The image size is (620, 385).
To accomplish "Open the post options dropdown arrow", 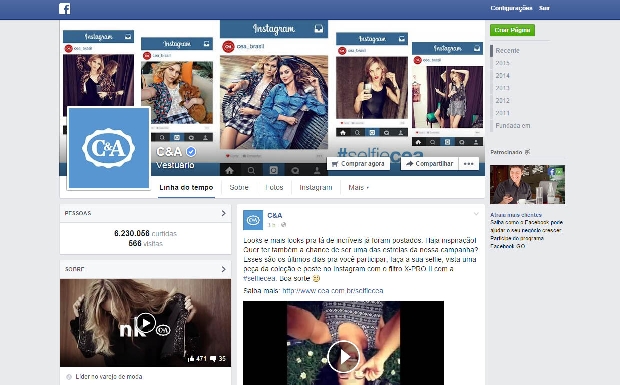I will [476, 214].
